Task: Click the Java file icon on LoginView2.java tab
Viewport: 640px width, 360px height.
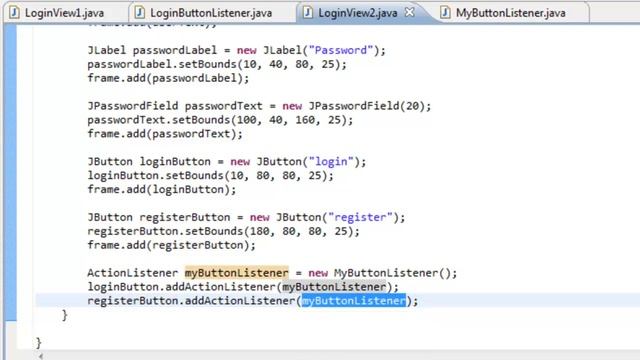Action: pyautogui.click(x=308, y=13)
